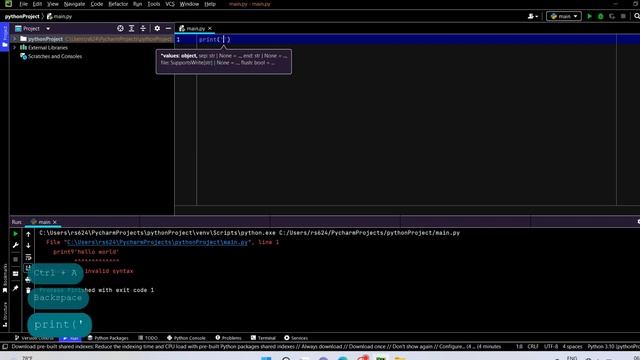
Task: Open the main run configuration dropdown
Action: [564, 16]
